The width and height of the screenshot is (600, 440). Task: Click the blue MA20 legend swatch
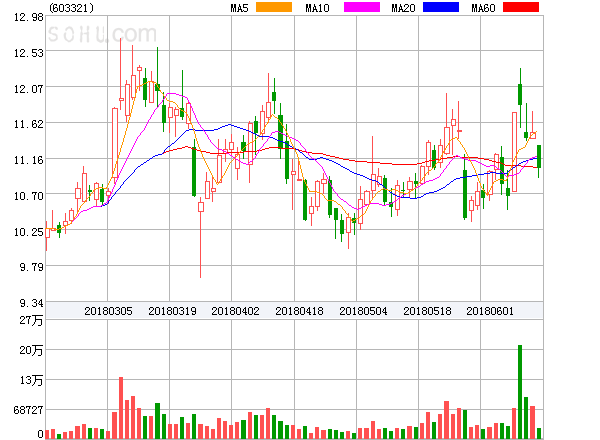coord(441,7)
